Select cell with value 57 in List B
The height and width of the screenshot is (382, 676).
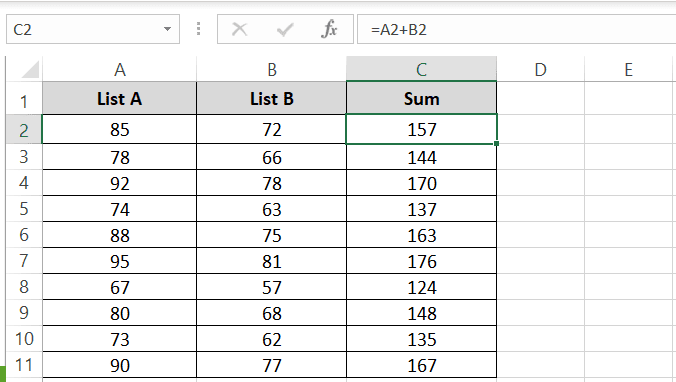point(271,287)
